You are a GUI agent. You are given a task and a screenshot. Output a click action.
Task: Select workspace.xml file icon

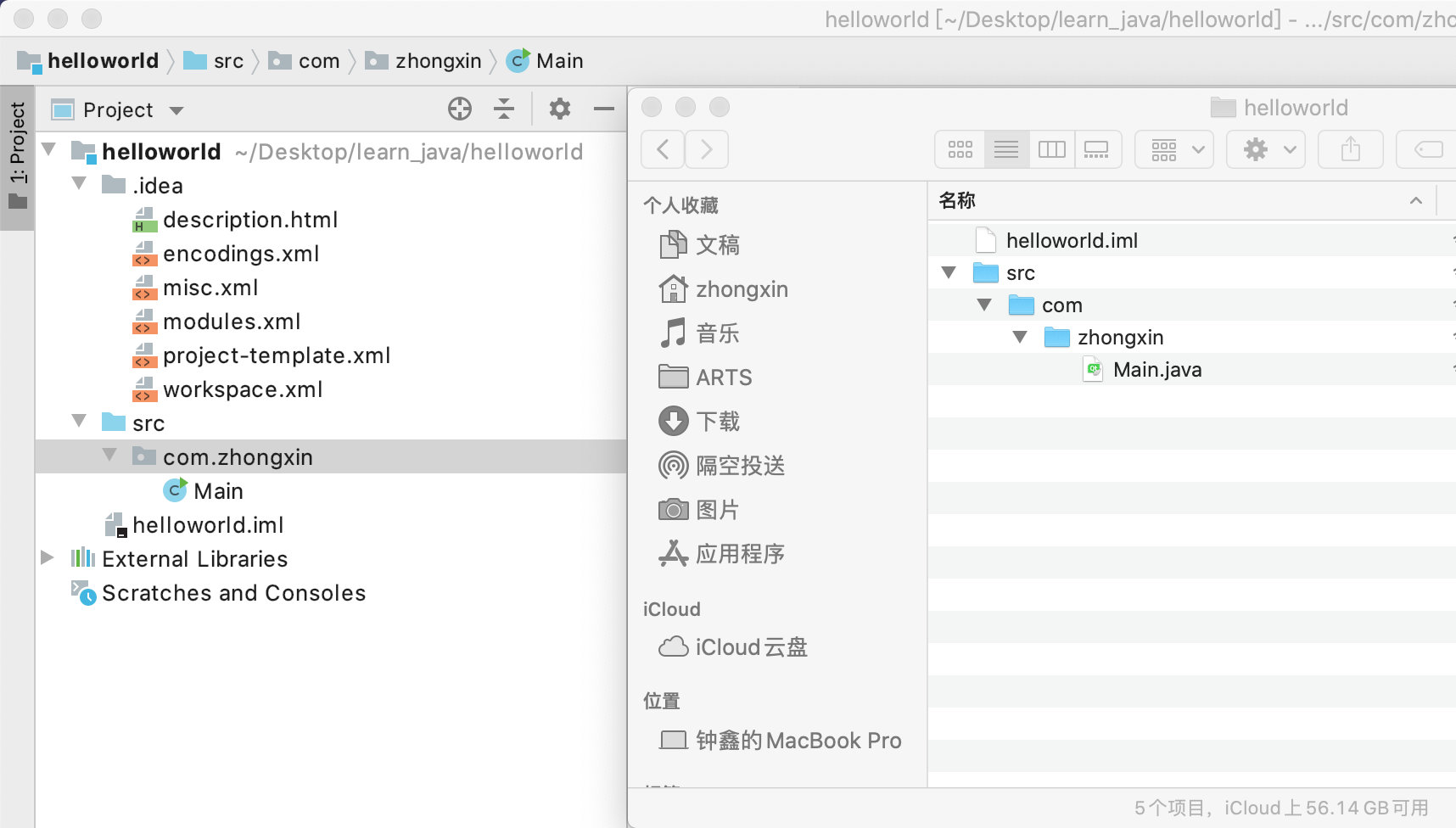[145, 389]
